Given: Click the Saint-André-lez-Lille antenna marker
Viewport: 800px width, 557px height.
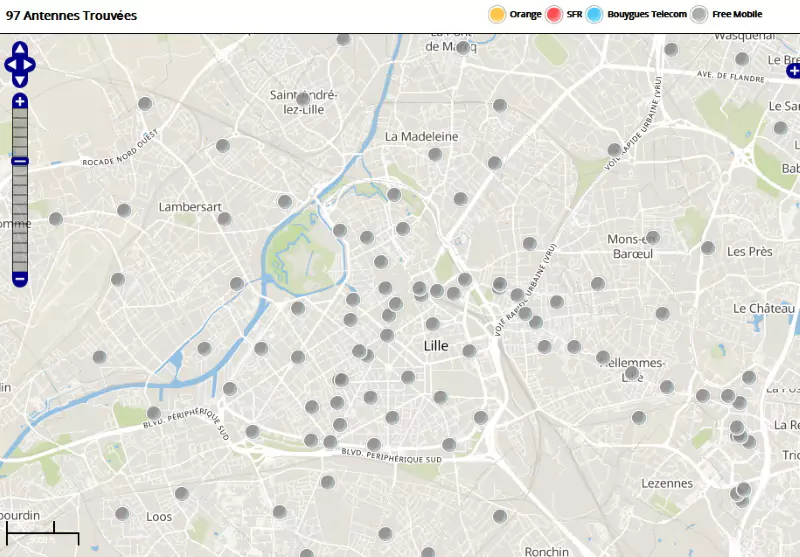Looking at the screenshot, I should click(x=303, y=99).
